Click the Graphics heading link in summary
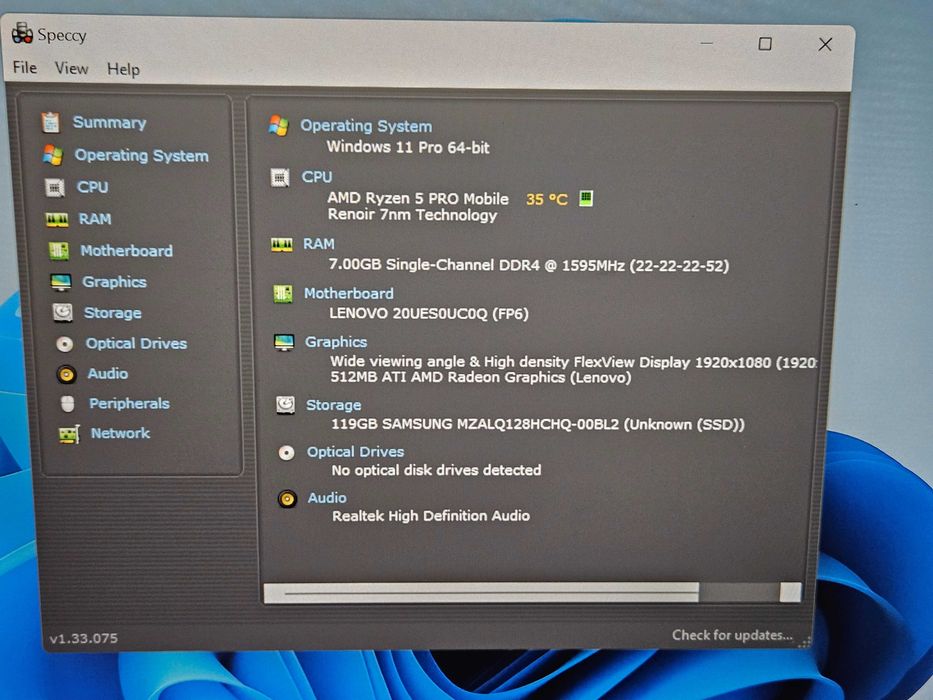 (x=336, y=342)
